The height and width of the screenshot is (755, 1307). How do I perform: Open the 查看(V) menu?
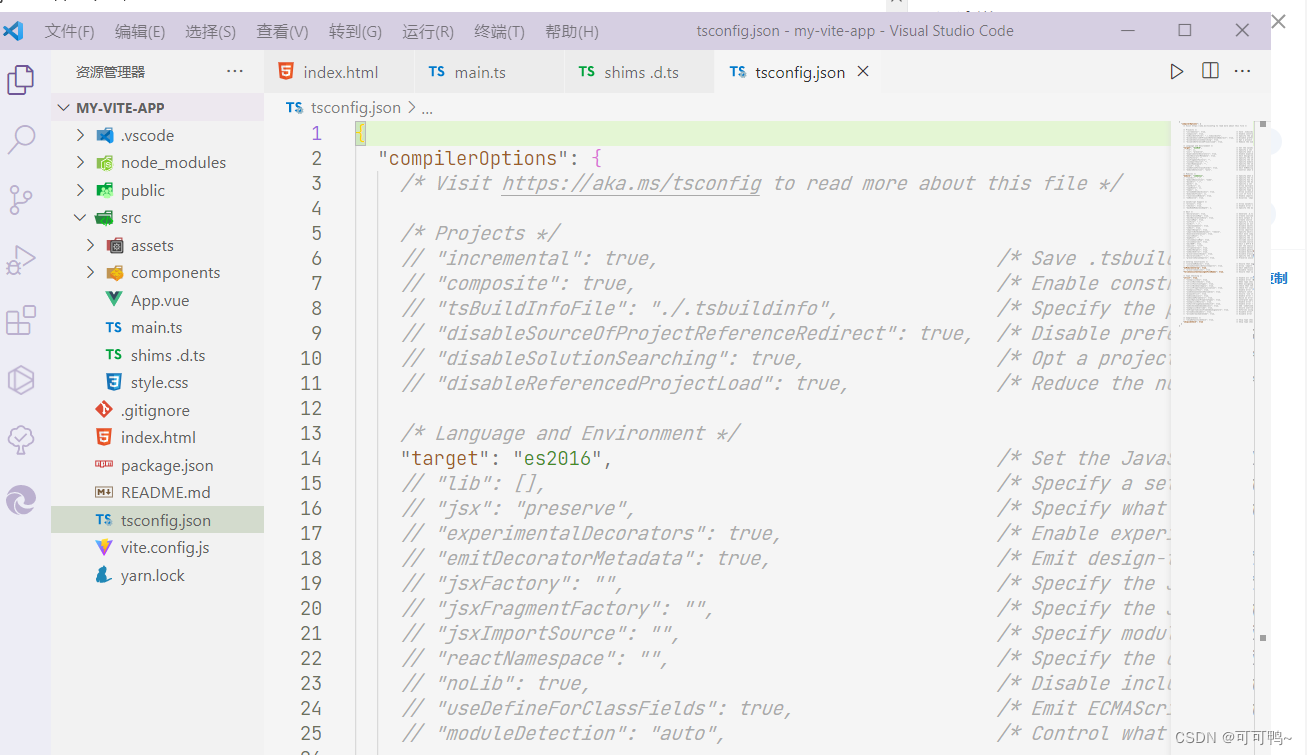283,32
